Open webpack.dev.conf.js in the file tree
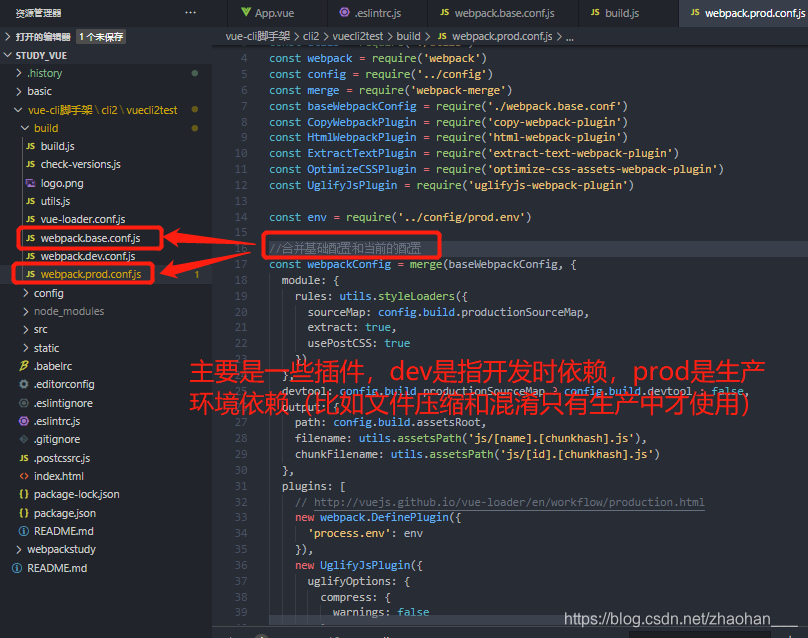The width and height of the screenshot is (808, 638). point(88,256)
